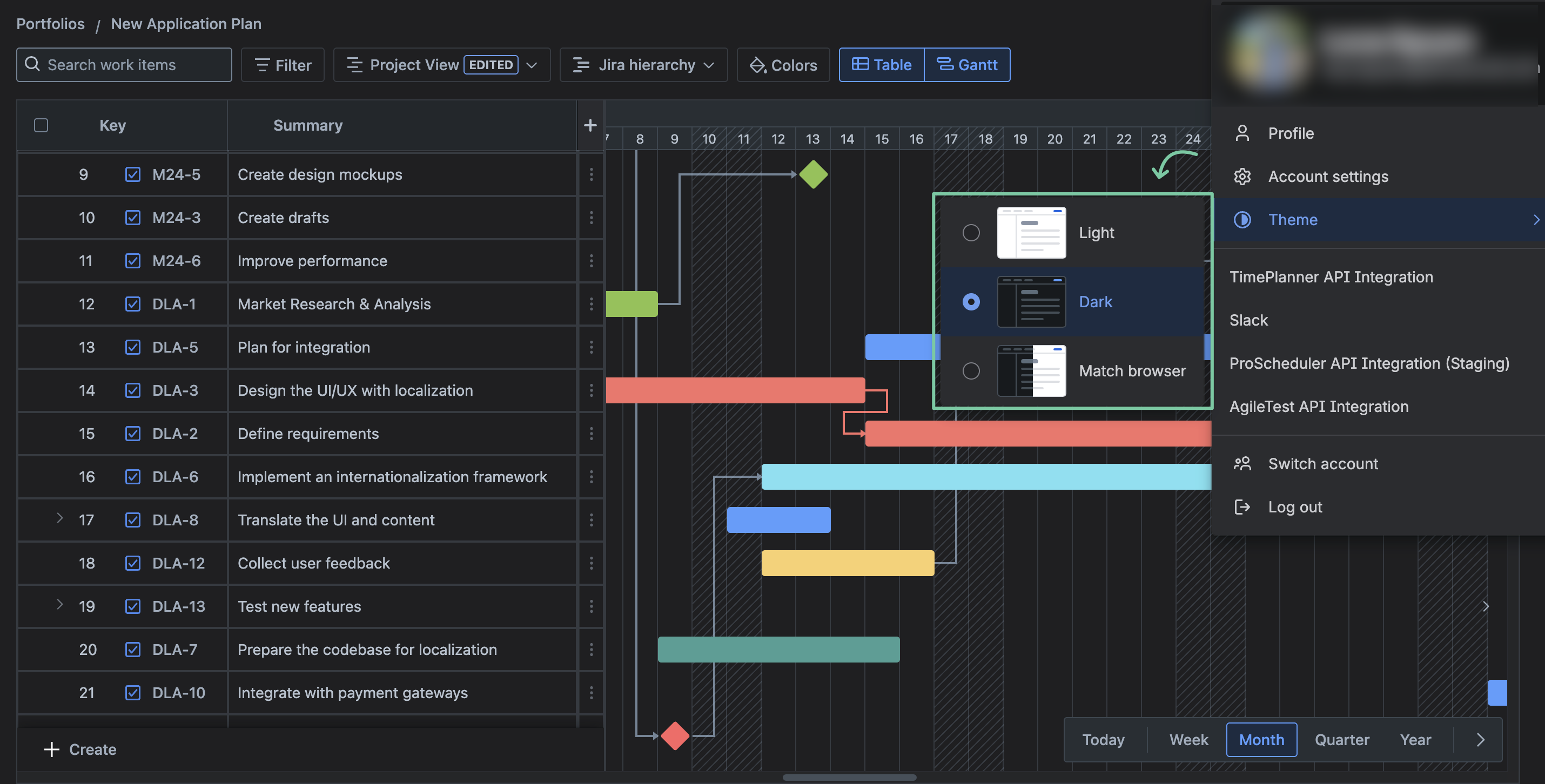The height and width of the screenshot is (784, 1545).
Task: Click the yellow Collect user feedback bar
Action: click(x=847, y=563)
